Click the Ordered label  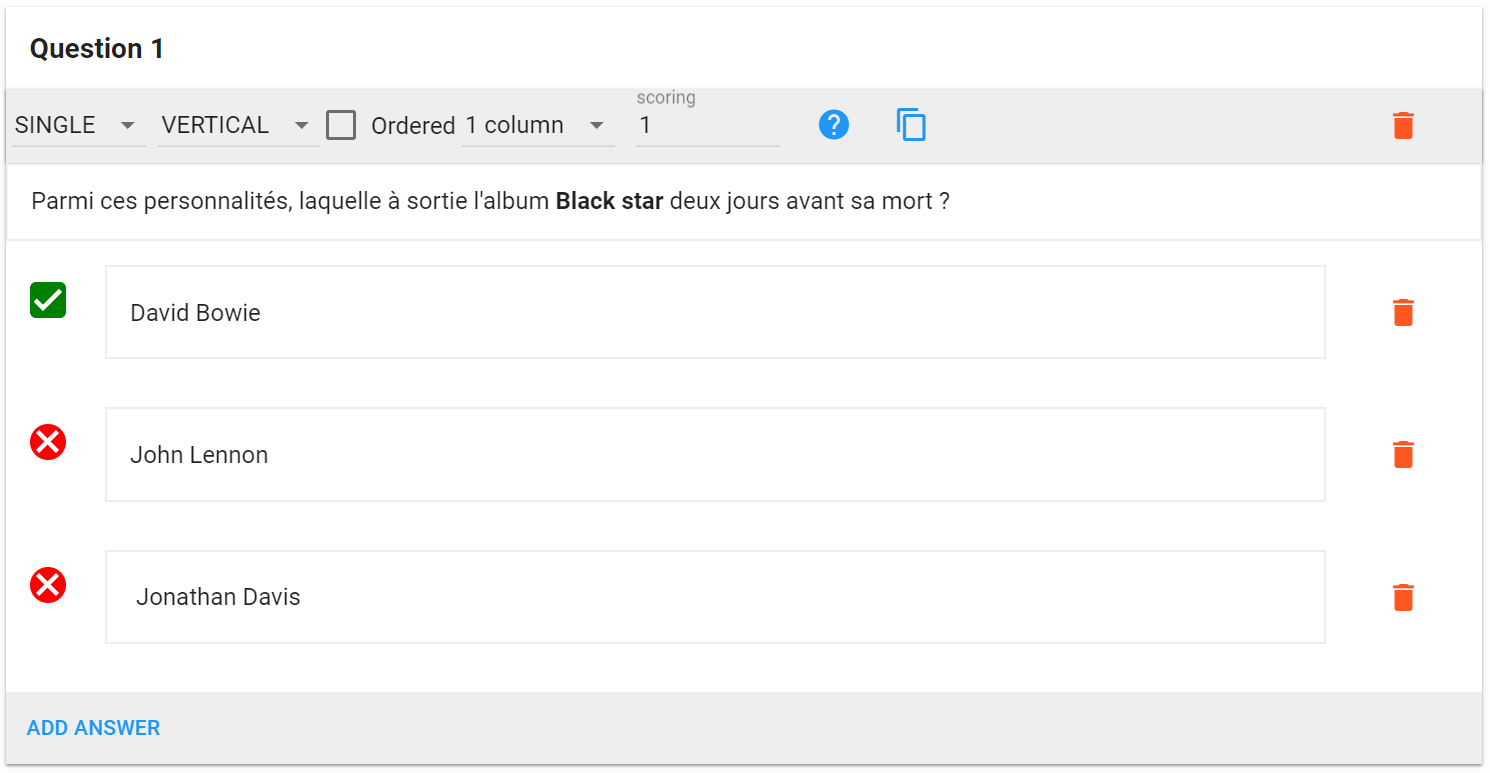[x=413, y=126]
